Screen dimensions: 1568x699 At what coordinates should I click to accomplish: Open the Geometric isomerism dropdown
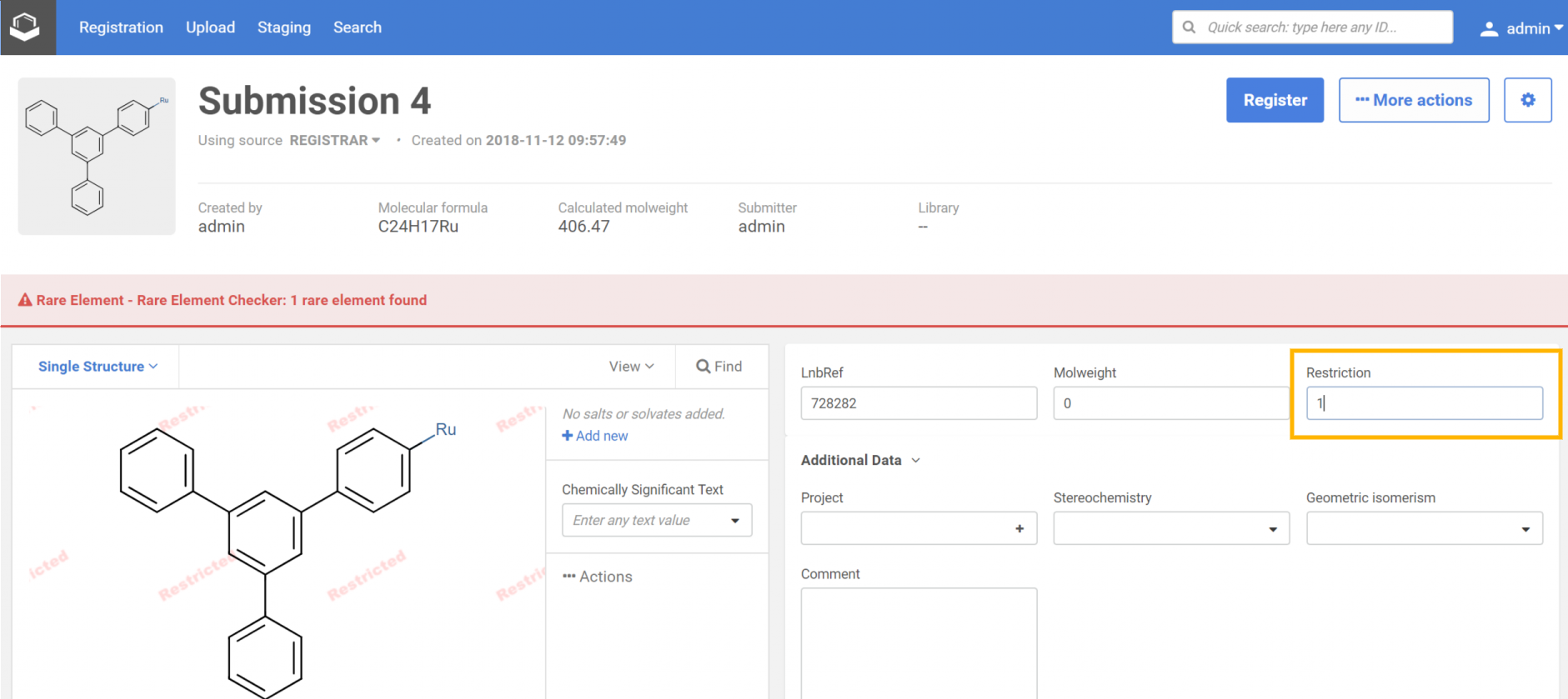[1424, 528]
